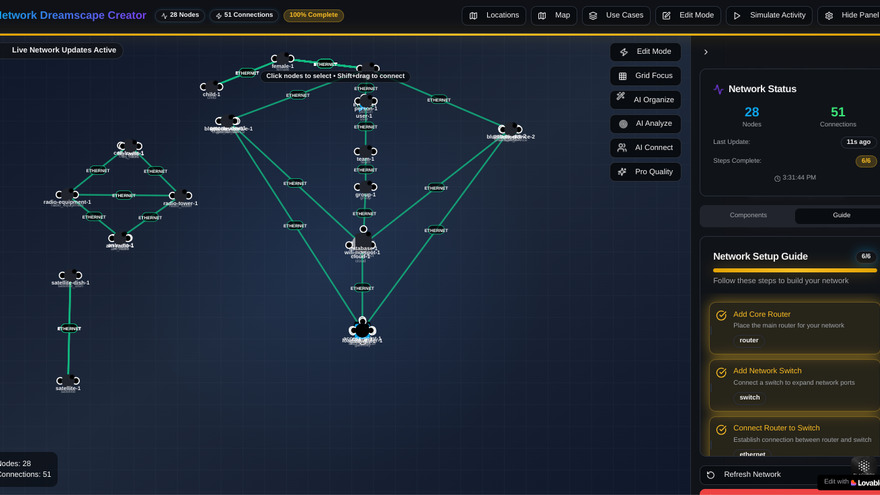Open the Map view

pyautogui.click(x=553, y=16)
